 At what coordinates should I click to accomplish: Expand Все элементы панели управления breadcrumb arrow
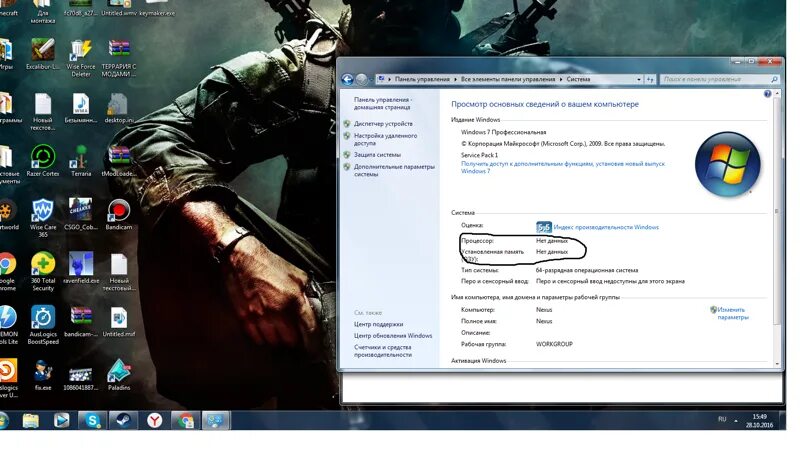pos(560,80)
